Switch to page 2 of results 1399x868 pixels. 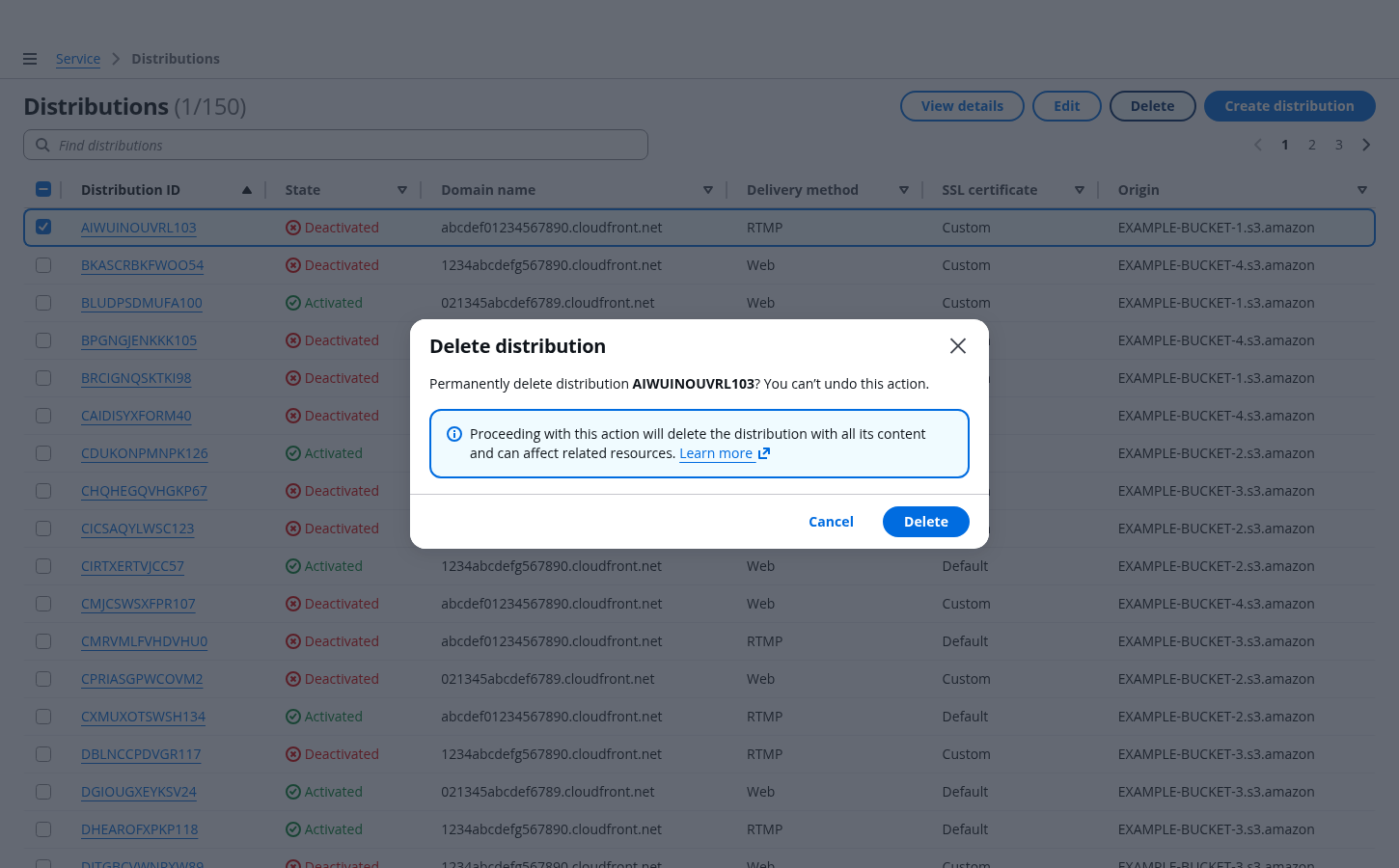(1311, 145)
